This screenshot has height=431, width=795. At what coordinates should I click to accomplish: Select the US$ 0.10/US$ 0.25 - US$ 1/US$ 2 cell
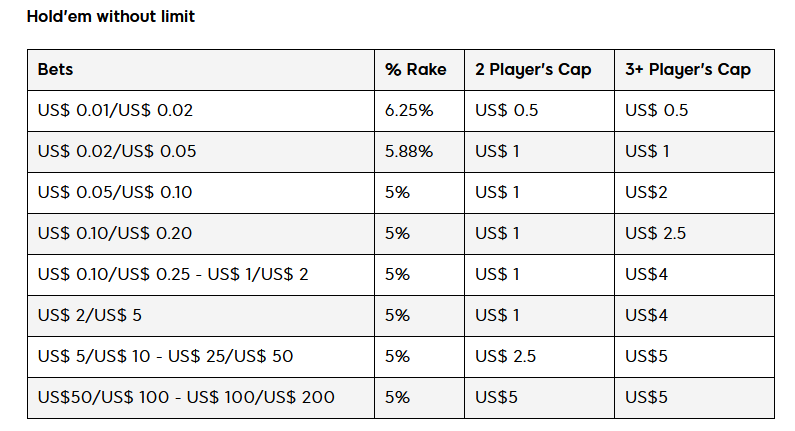tap(173, 275)
